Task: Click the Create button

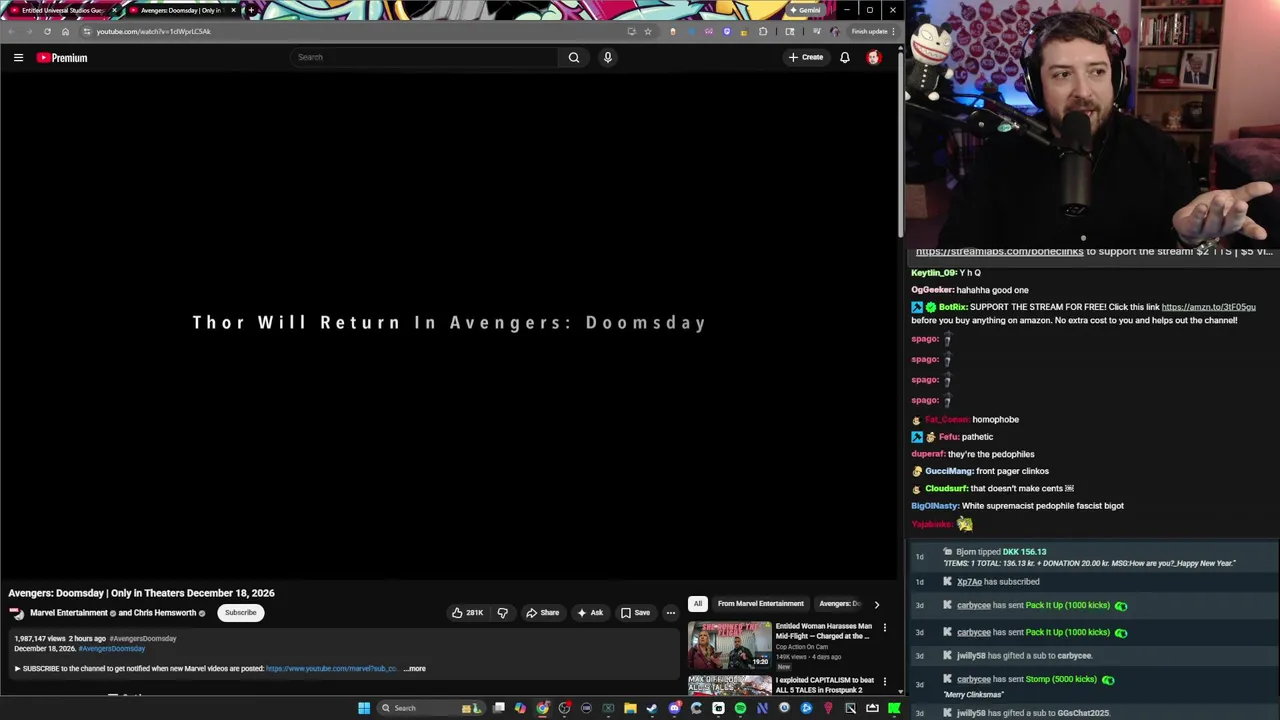Action: coord(806,57)
